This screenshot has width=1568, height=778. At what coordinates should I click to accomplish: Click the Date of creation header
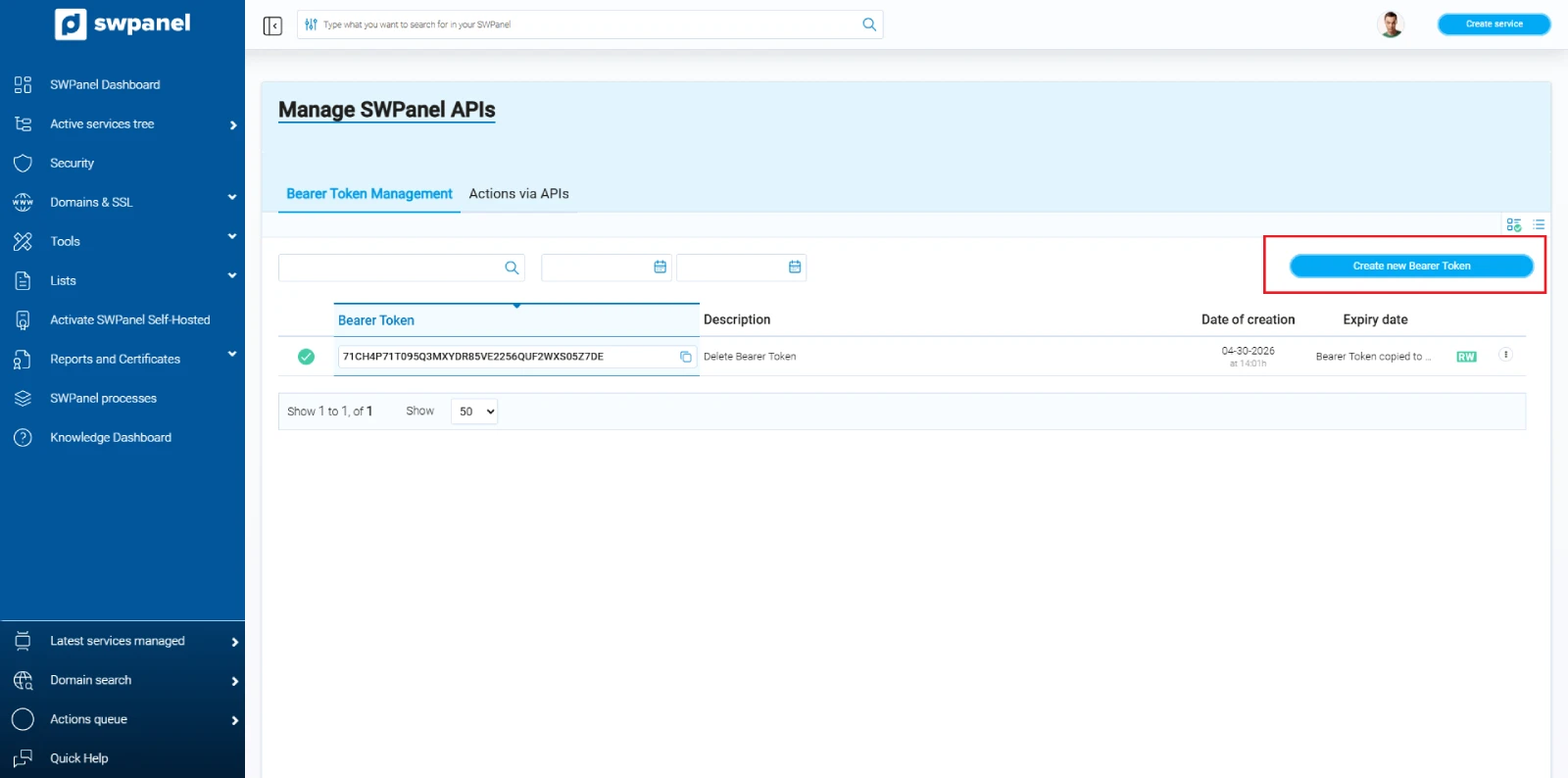[x=1248, y=319]
